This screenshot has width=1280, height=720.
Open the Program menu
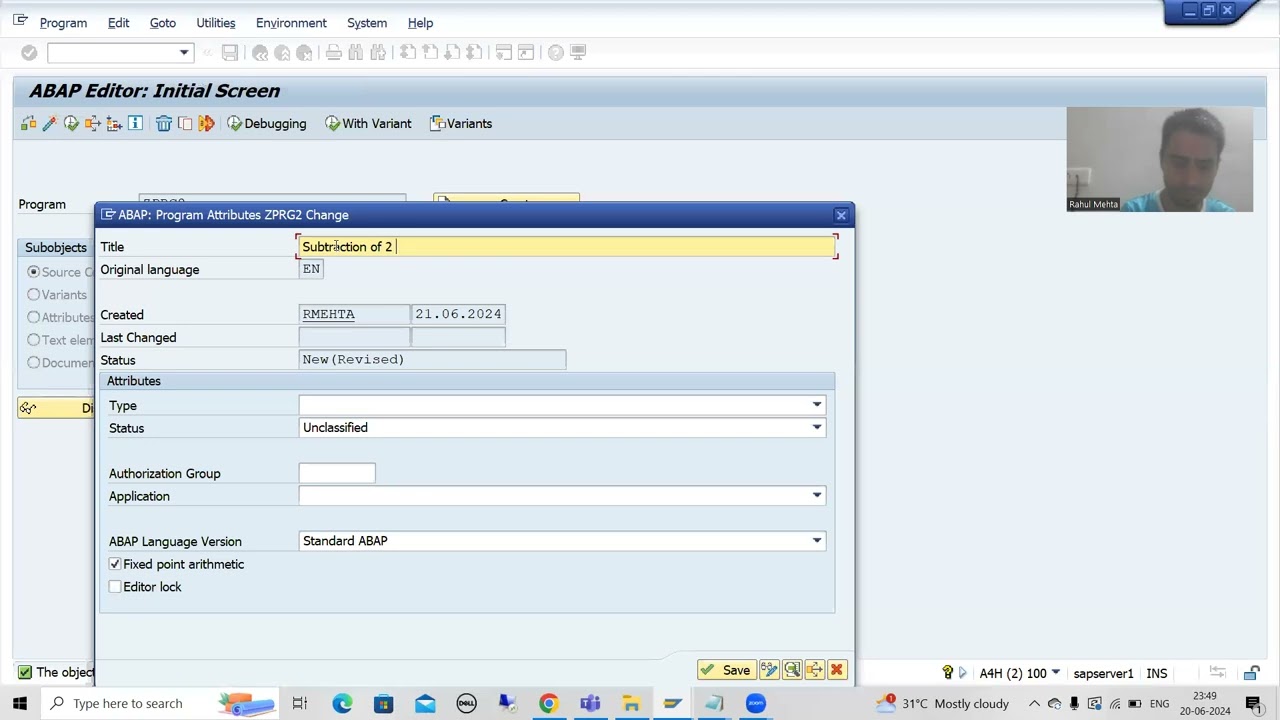point(63,22)
